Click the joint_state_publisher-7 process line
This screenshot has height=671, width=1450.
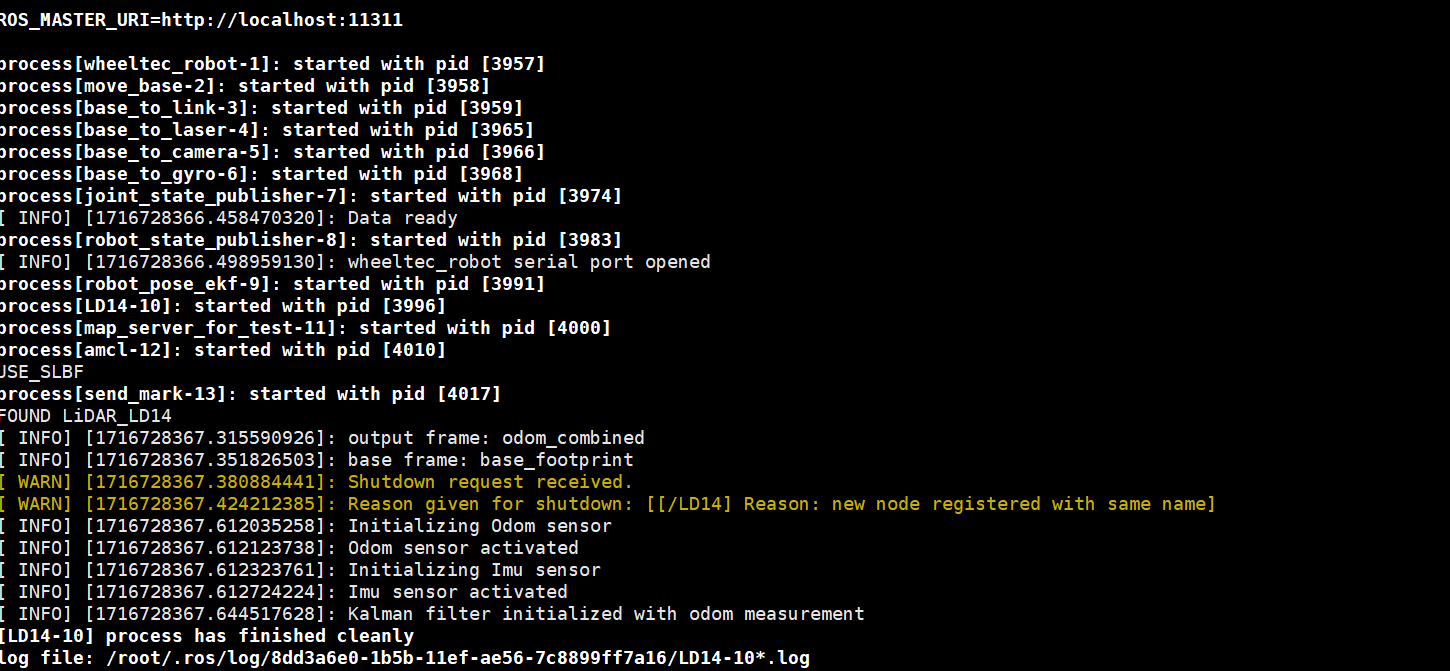[x=311, y=196]
